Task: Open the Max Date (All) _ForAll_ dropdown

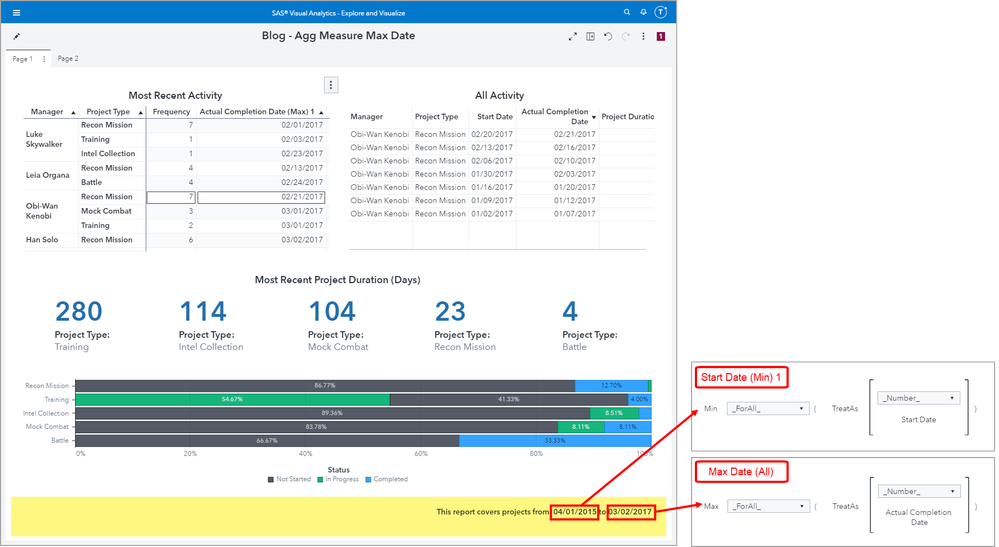Action: point(768,506)
